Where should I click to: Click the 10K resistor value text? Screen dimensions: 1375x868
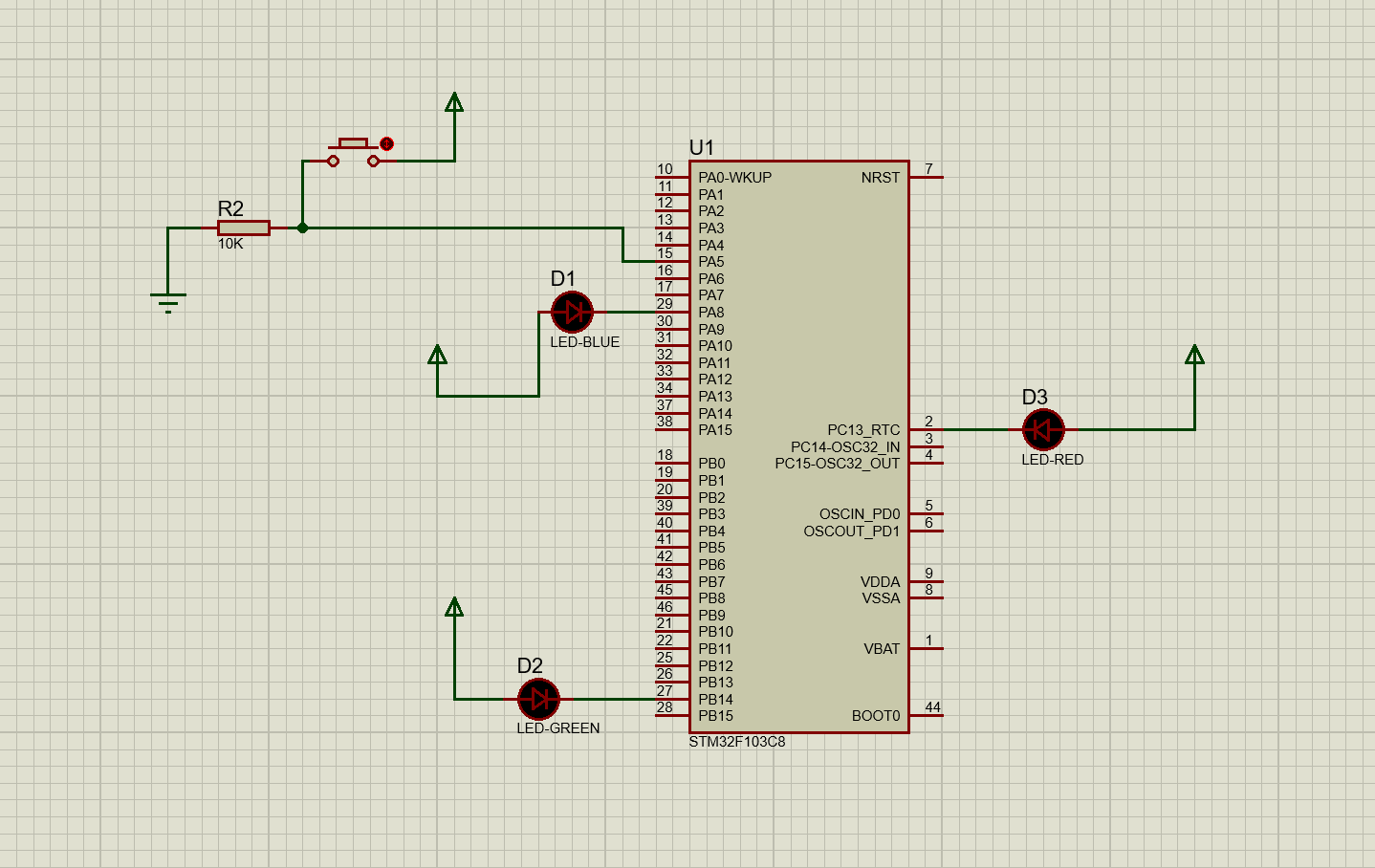(x=230, y=244)
